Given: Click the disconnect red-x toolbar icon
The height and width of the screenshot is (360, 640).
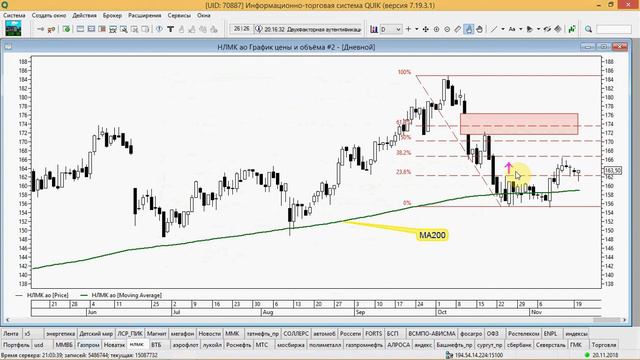Looking at the screenshot, I should tap(51, 29).
